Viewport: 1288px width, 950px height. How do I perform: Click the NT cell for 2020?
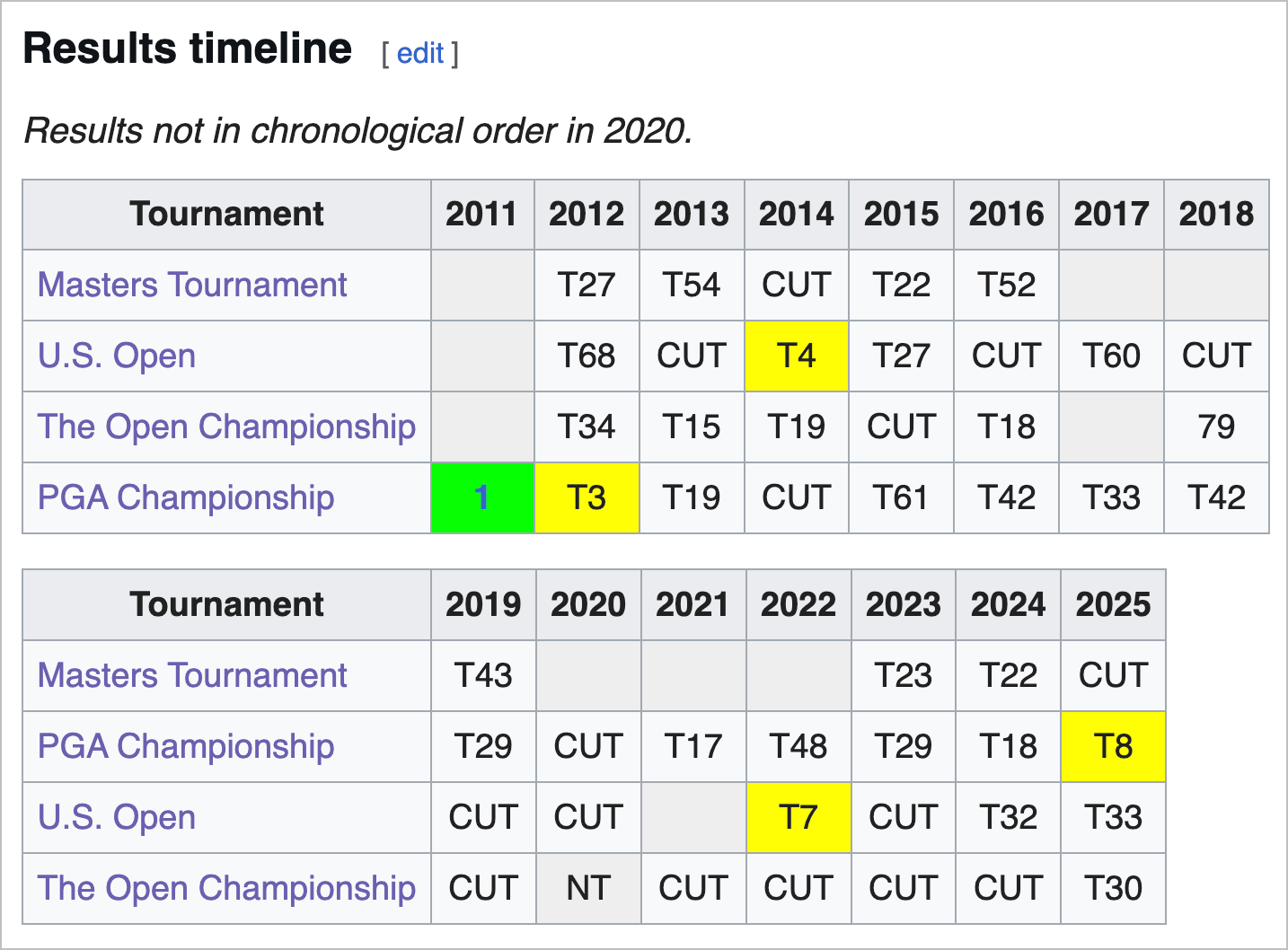click(x=588, y=889)
